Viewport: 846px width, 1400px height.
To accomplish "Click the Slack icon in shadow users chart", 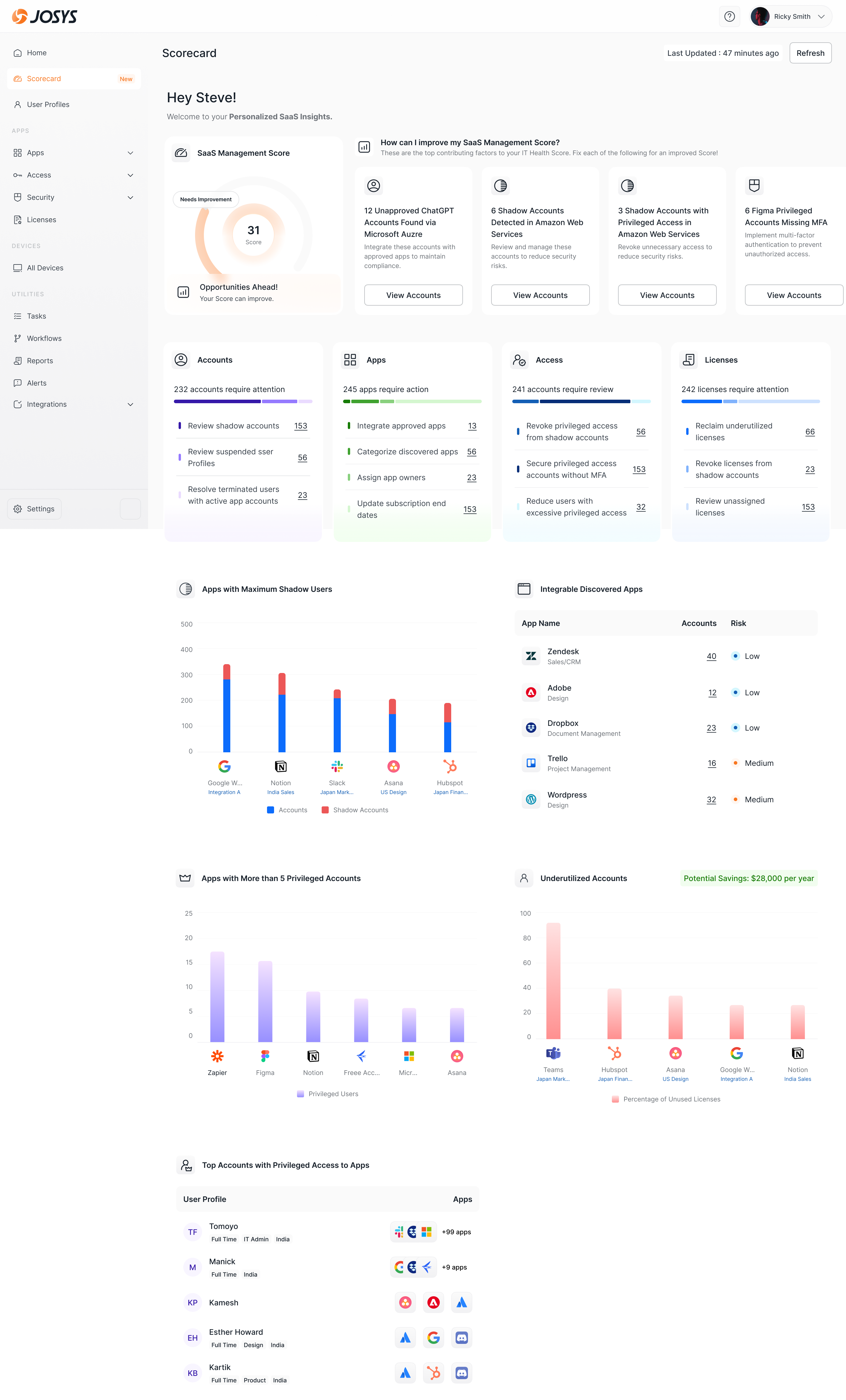I will click(337, 766).
